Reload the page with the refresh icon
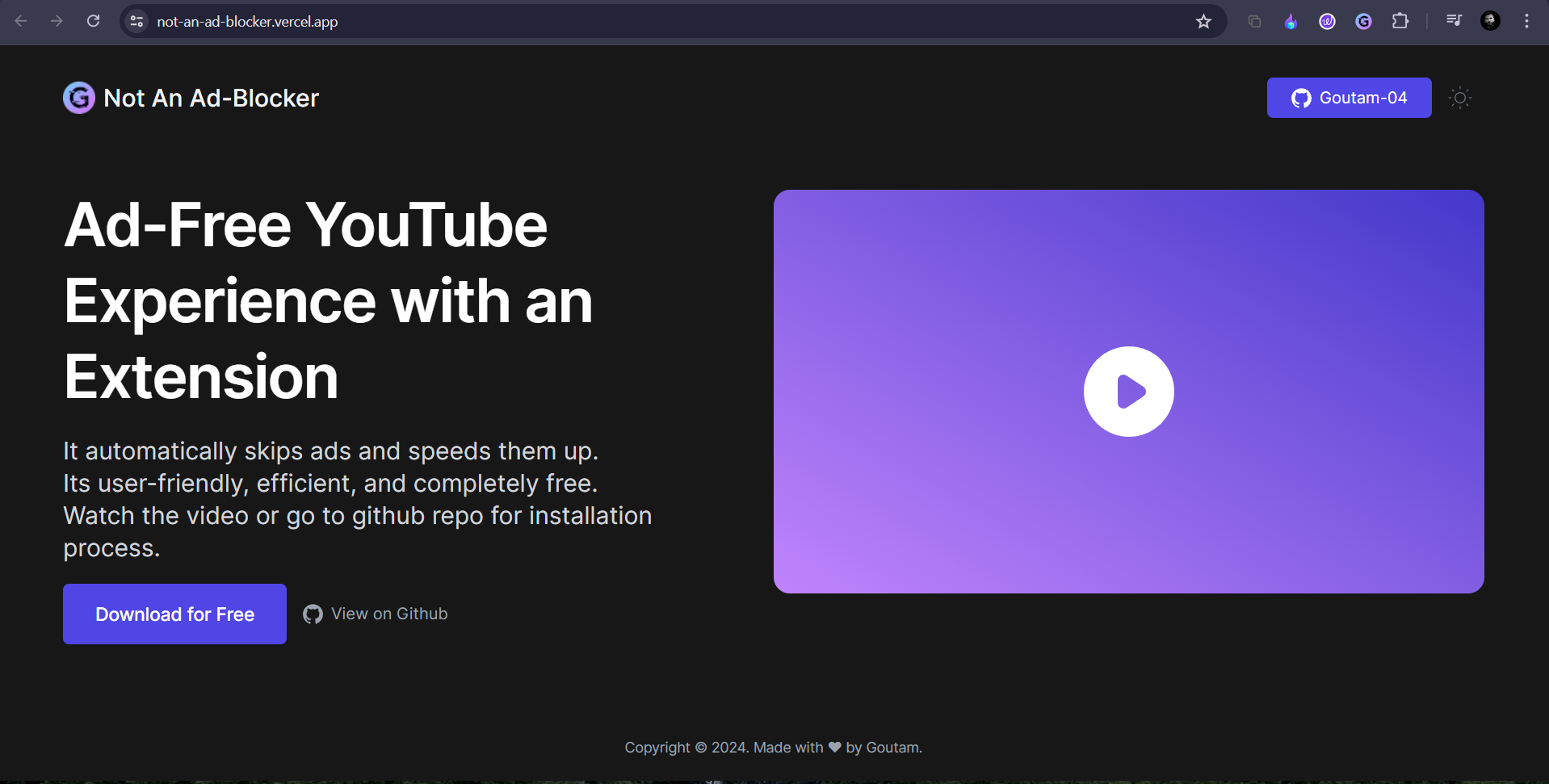The width and height of the screenshot is (1549, 784). [94, 21]
